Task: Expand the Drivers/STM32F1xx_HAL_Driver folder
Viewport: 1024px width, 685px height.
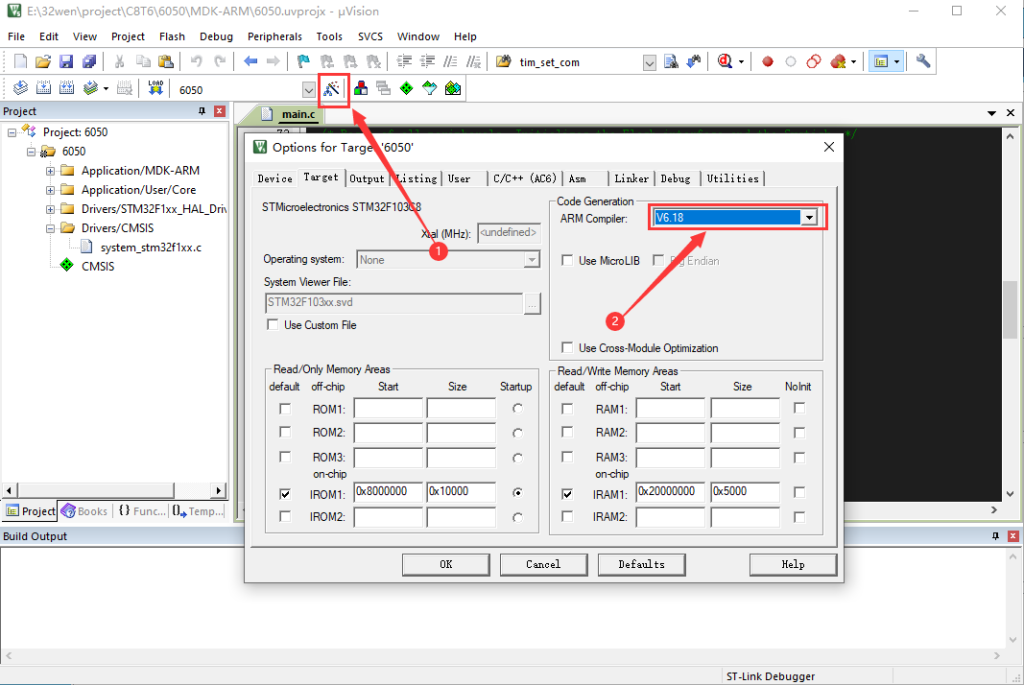Action: (50, 210)
